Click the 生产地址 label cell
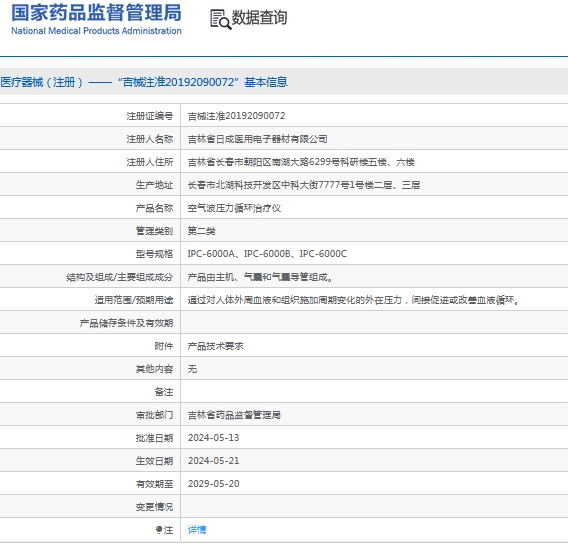The height and width of the screenshot is (549, 568). (154, 185)
